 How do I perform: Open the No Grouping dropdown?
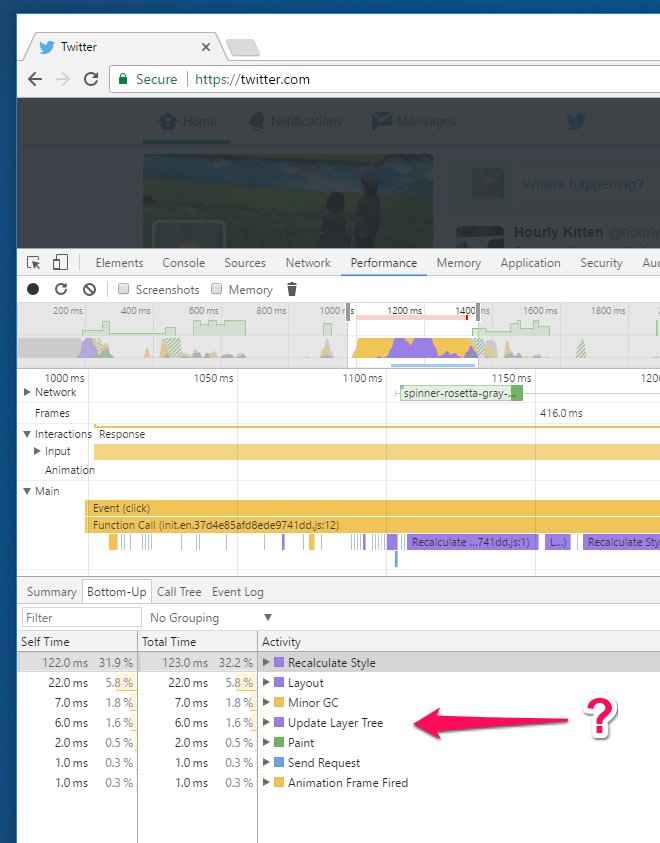pos(211,617)
